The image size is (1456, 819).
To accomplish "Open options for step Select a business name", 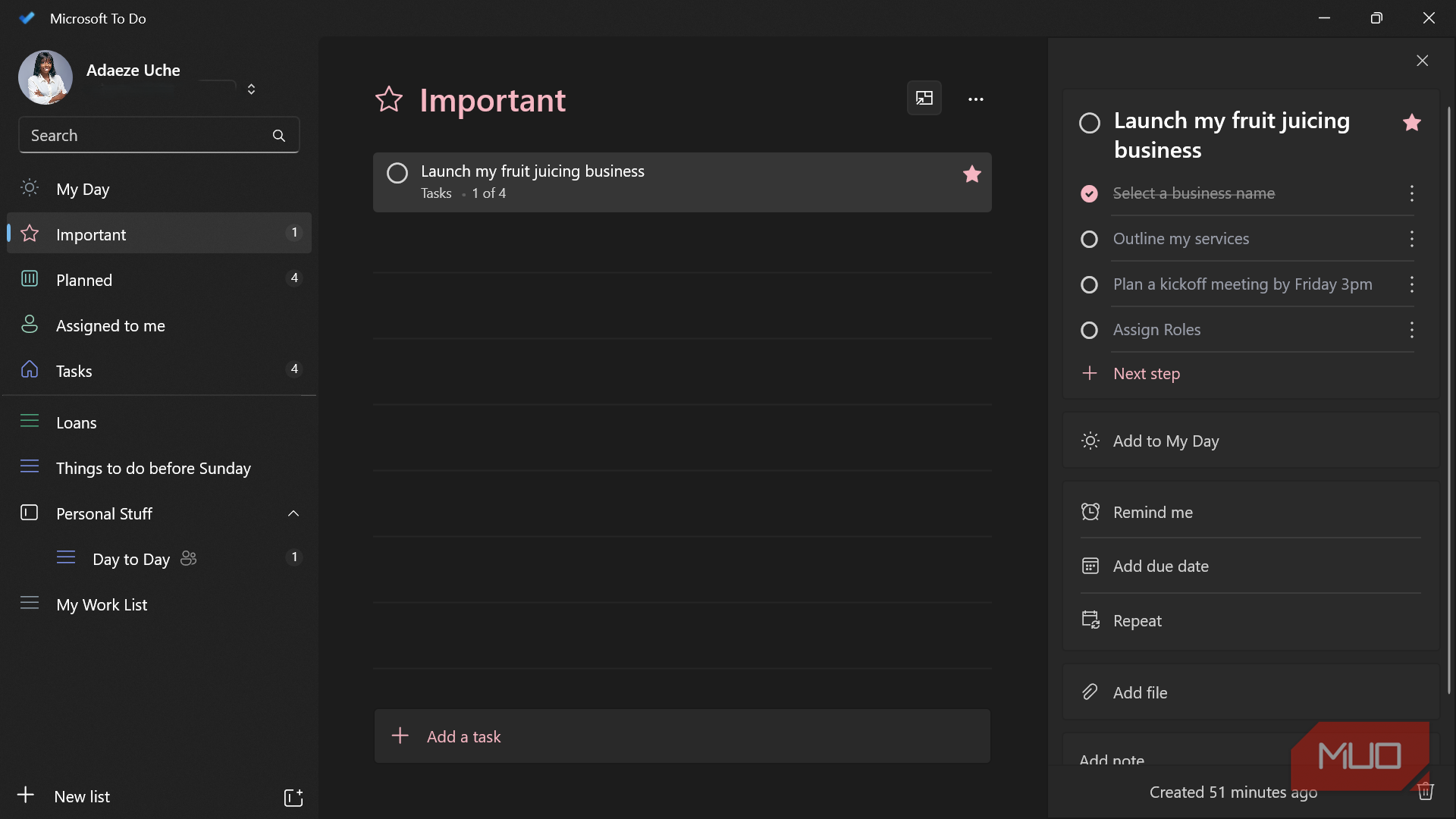I will (x=1411, y=193).
